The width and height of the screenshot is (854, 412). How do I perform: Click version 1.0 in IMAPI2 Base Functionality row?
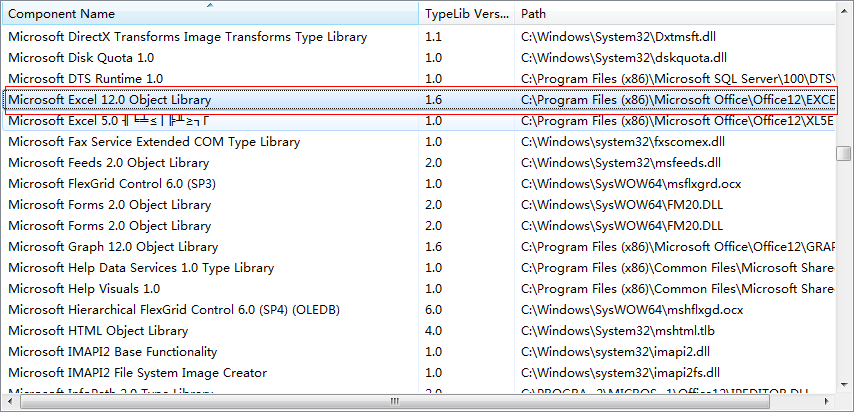(x=433, y=352)
